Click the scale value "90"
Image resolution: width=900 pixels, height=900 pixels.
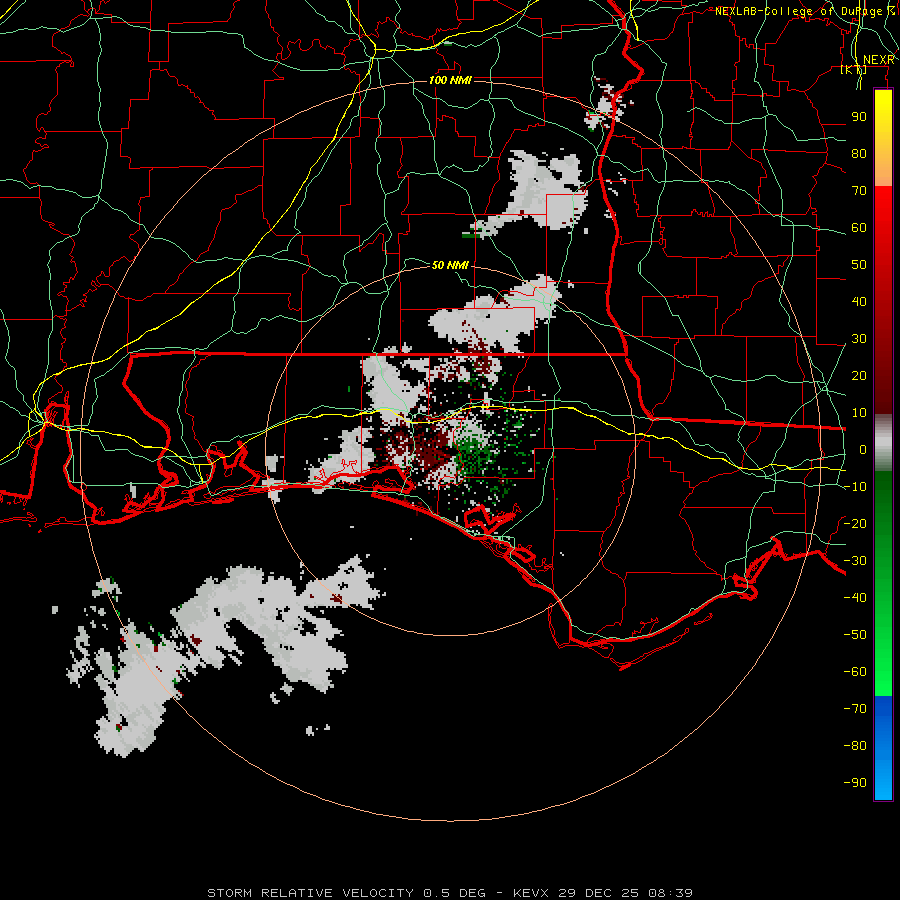[859, 117]
